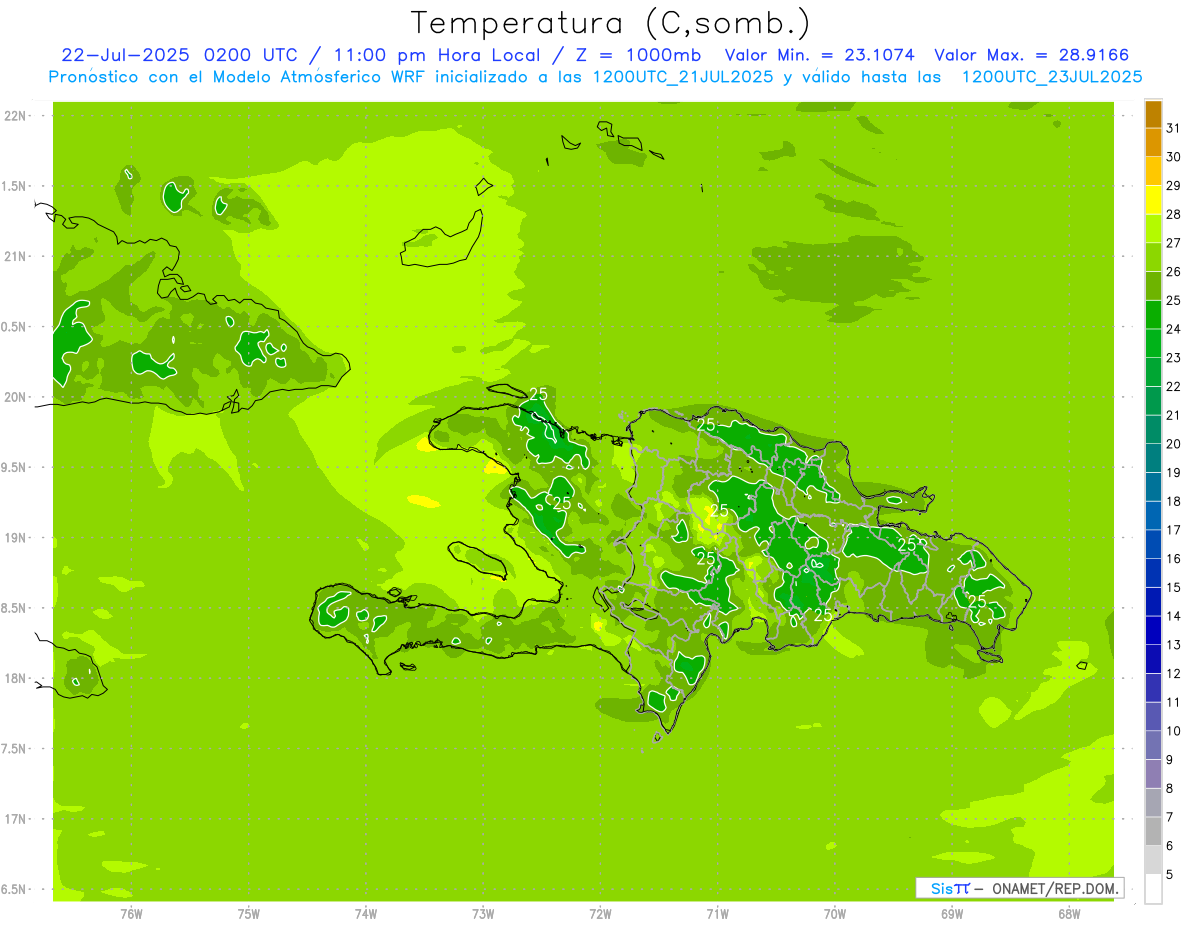Image resolution: width=1200 pixels, height=927 pixels.
Task: Click the legend color band between 13 and 14
Action: 1153,630
